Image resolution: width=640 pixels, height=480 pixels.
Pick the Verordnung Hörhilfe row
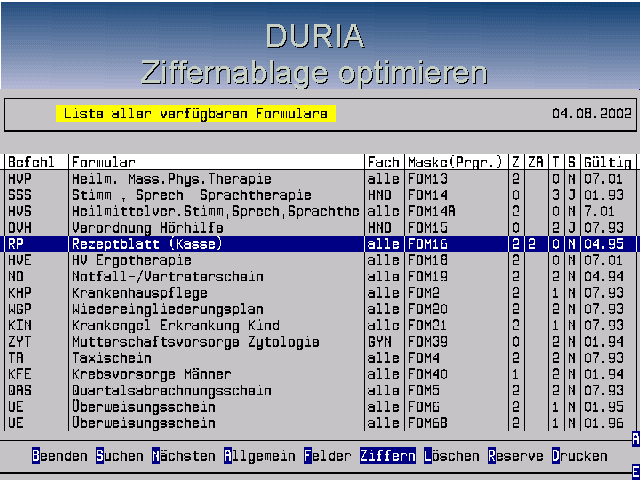320,228
